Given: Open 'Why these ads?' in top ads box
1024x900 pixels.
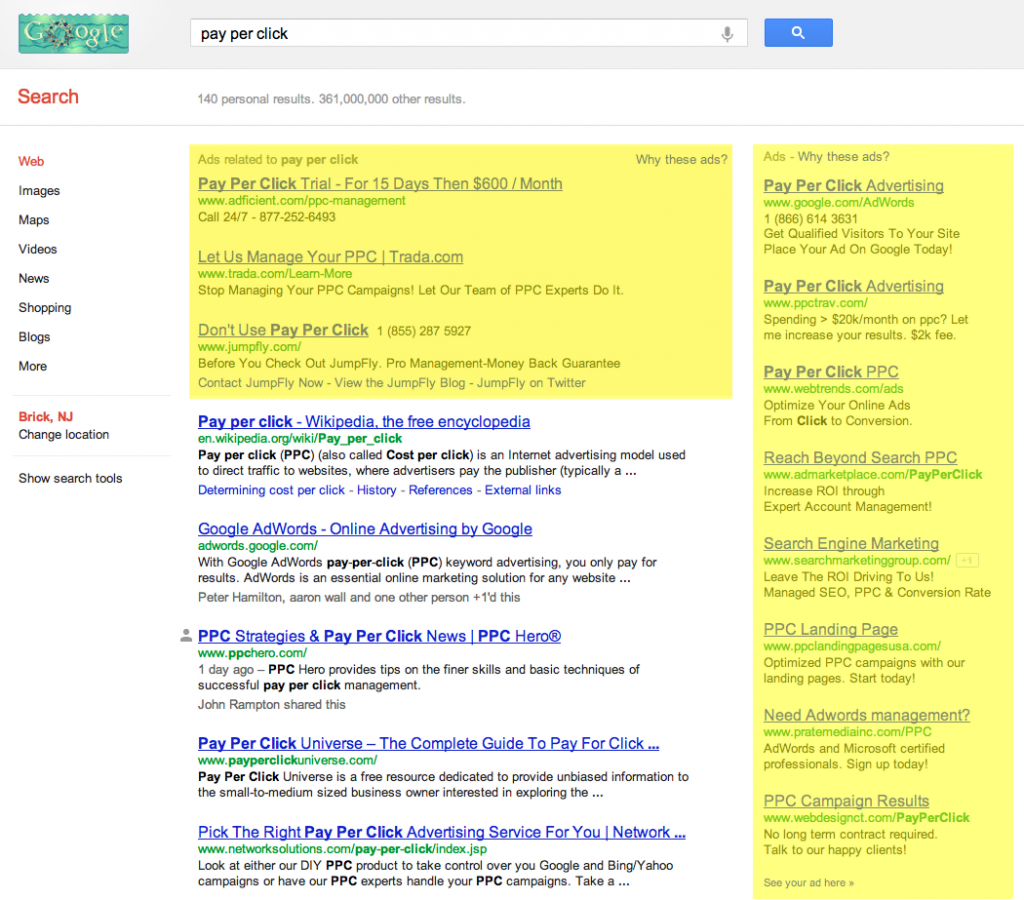Looking at the screenshot, I should click(x=682, y=159).
